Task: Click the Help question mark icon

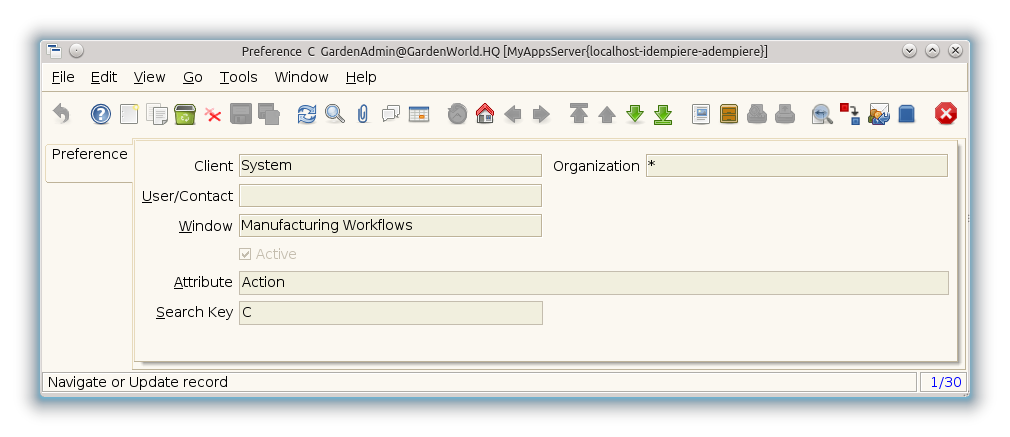Action: (x=101, y=114)
